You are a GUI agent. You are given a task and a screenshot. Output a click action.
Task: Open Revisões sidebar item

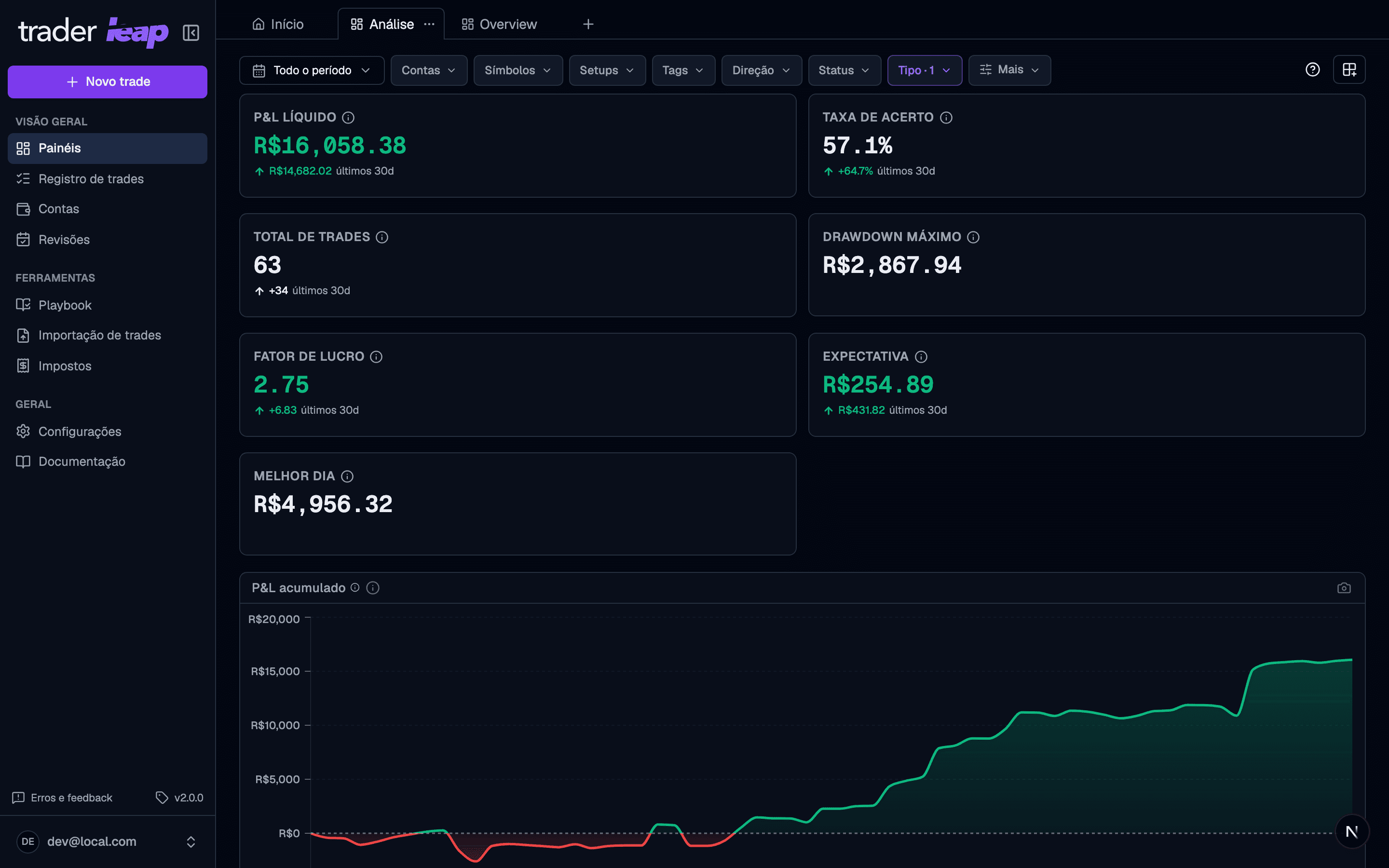pos(108,239)
